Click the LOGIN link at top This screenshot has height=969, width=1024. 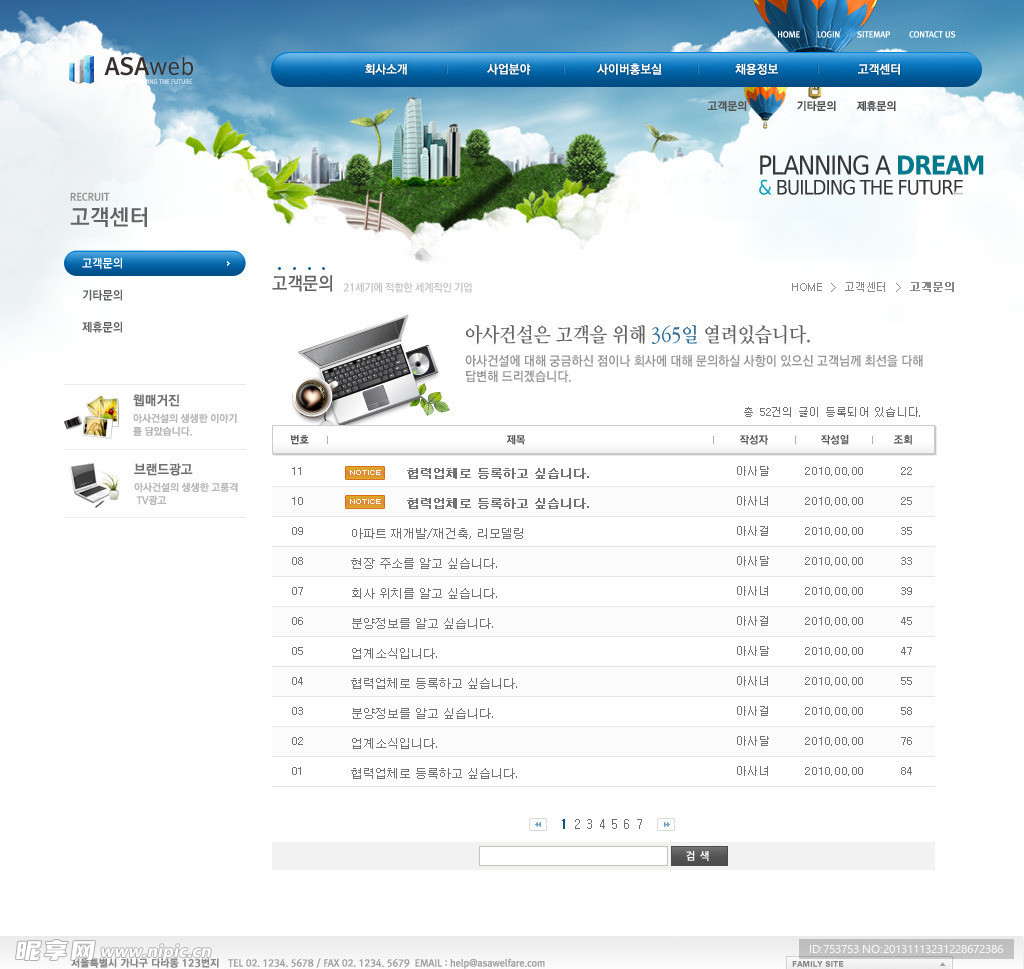828,35
